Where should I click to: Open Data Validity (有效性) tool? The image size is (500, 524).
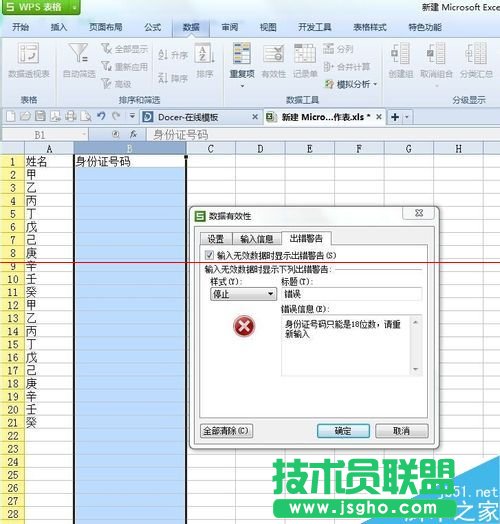[x=274, y=60]
